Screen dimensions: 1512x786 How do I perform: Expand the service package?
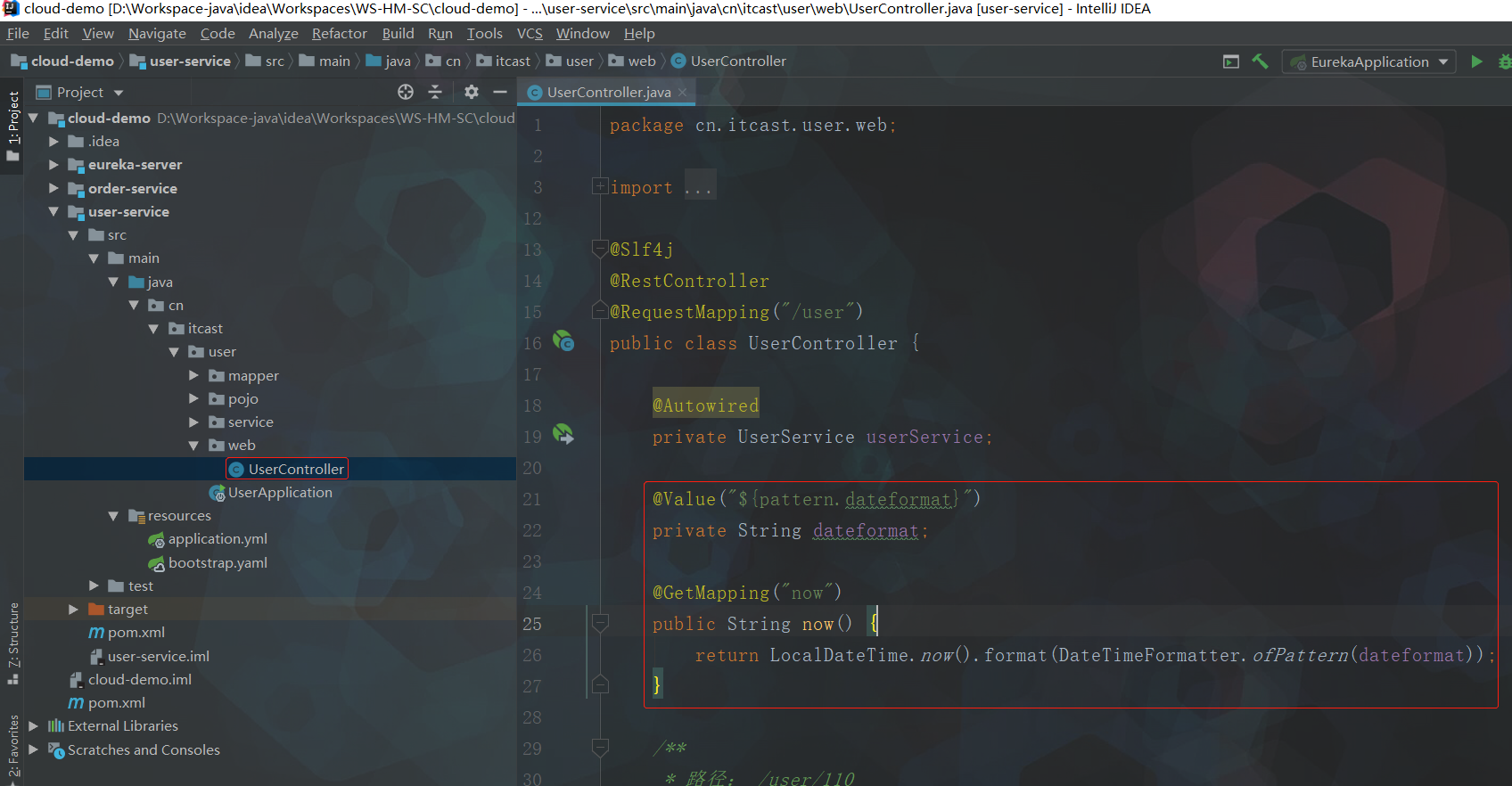click(193, 422)
